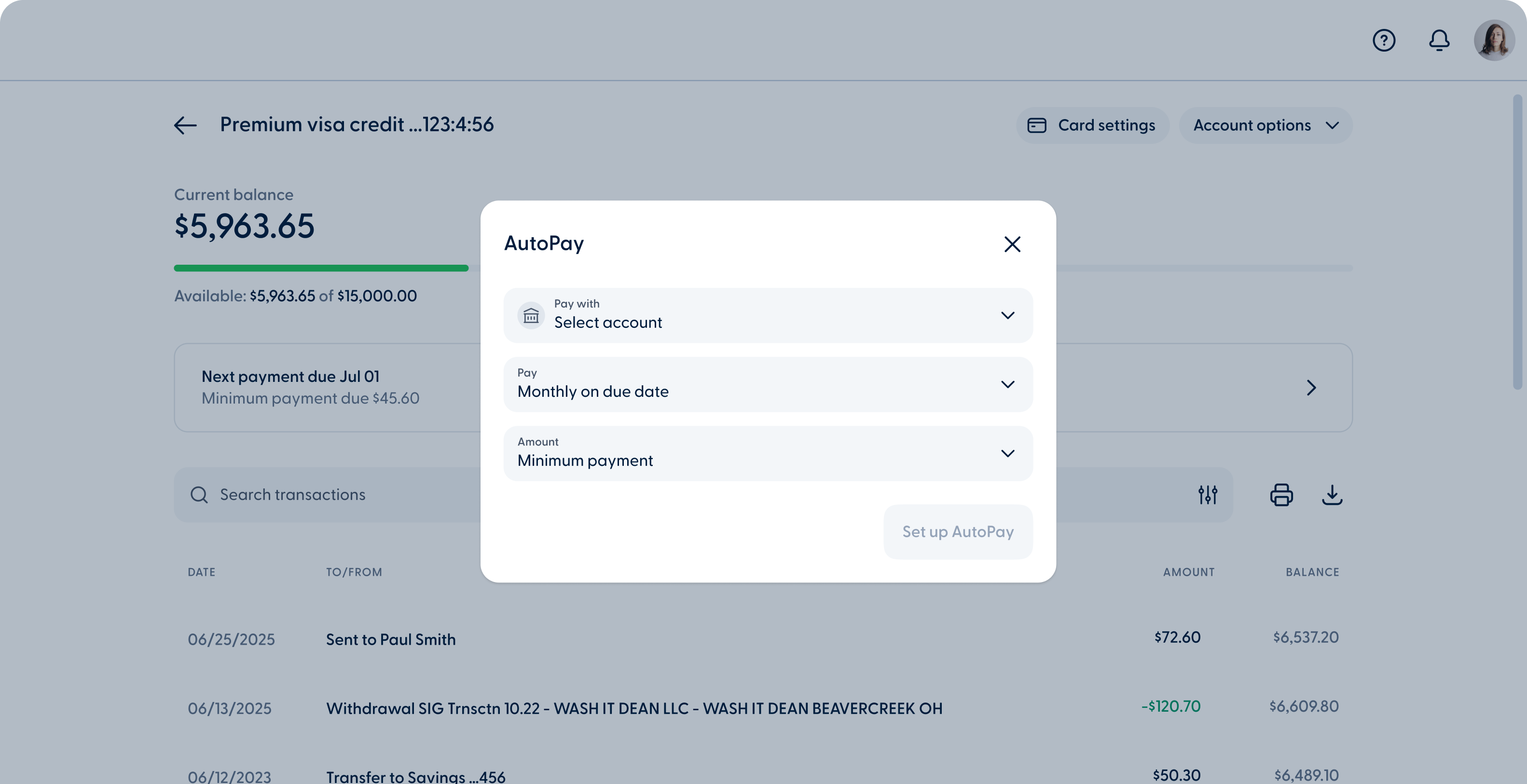Click Set up AutoPay
This screenshot has width=1527, height=784.
958,531
